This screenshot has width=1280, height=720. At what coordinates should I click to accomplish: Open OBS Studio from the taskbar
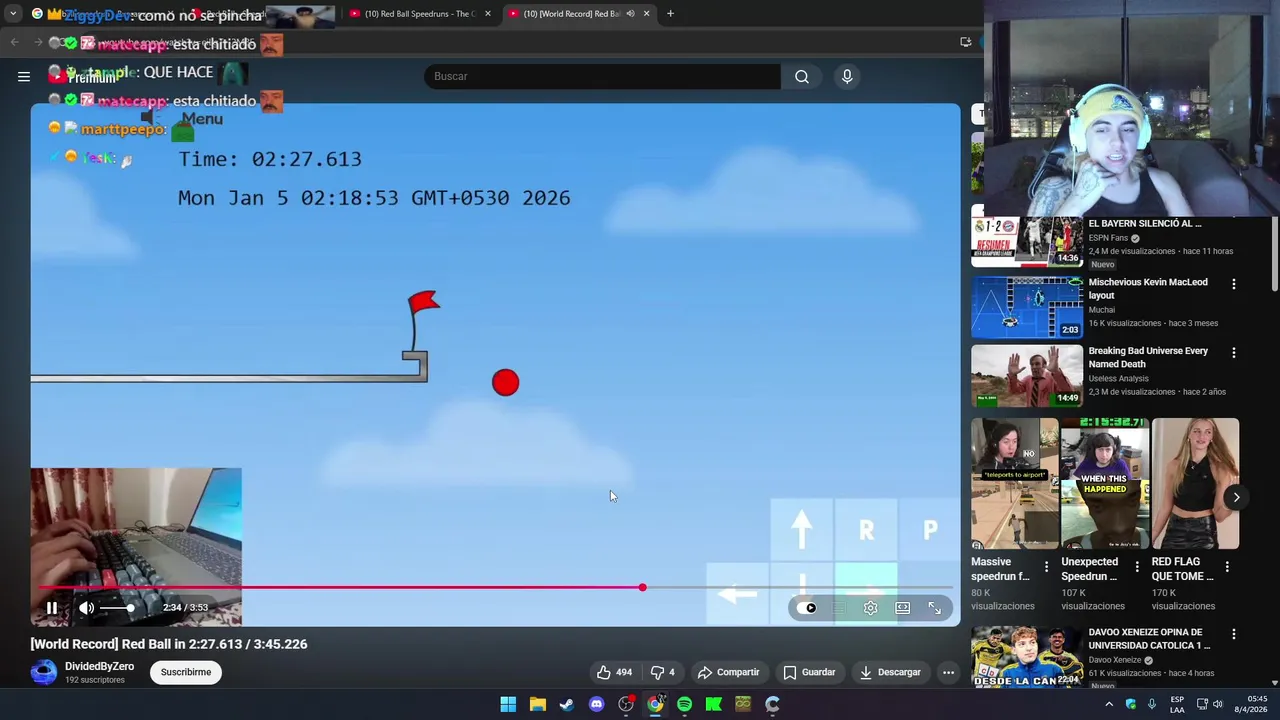tap(626, 704)
